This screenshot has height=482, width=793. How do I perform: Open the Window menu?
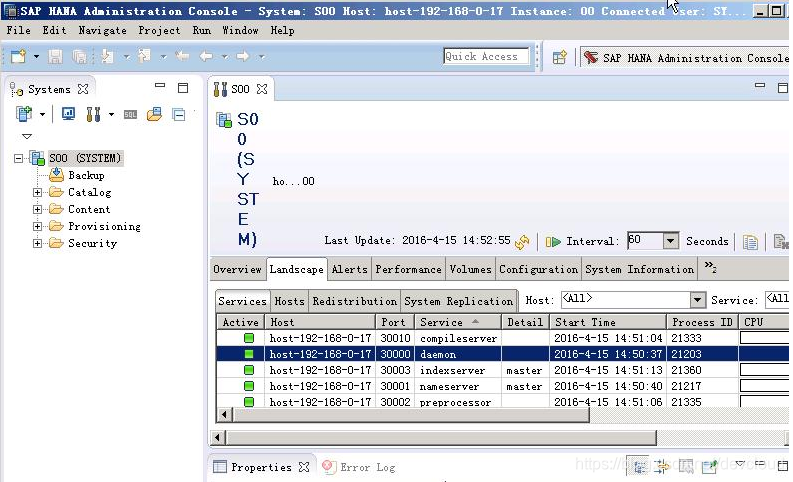tap(240, 30)
